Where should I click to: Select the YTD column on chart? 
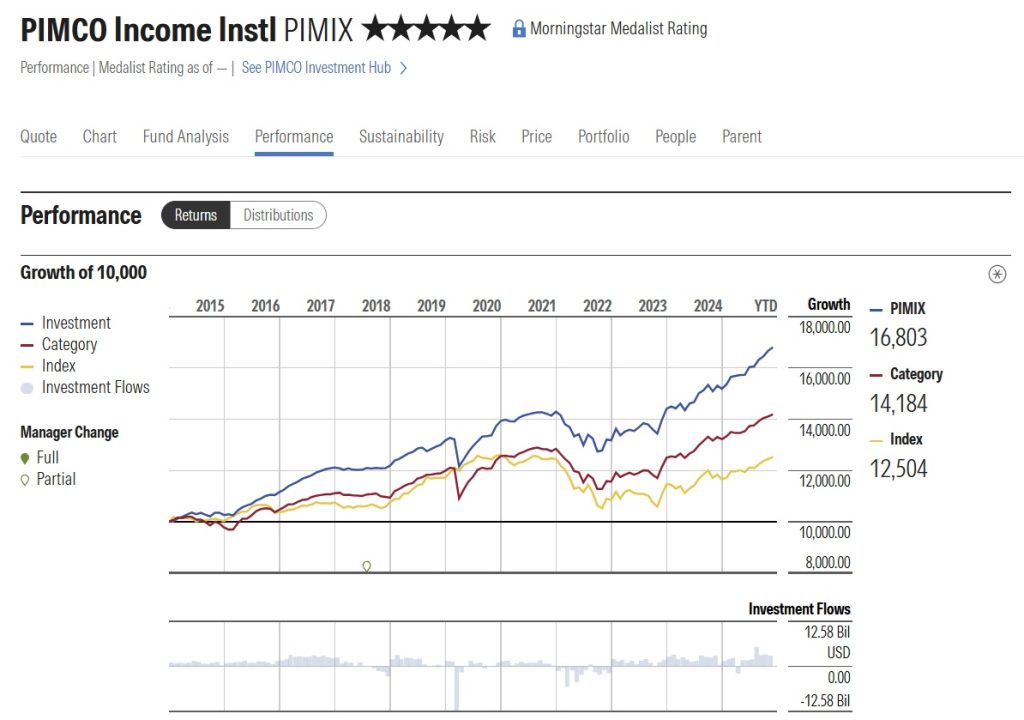tap(765, 306)
